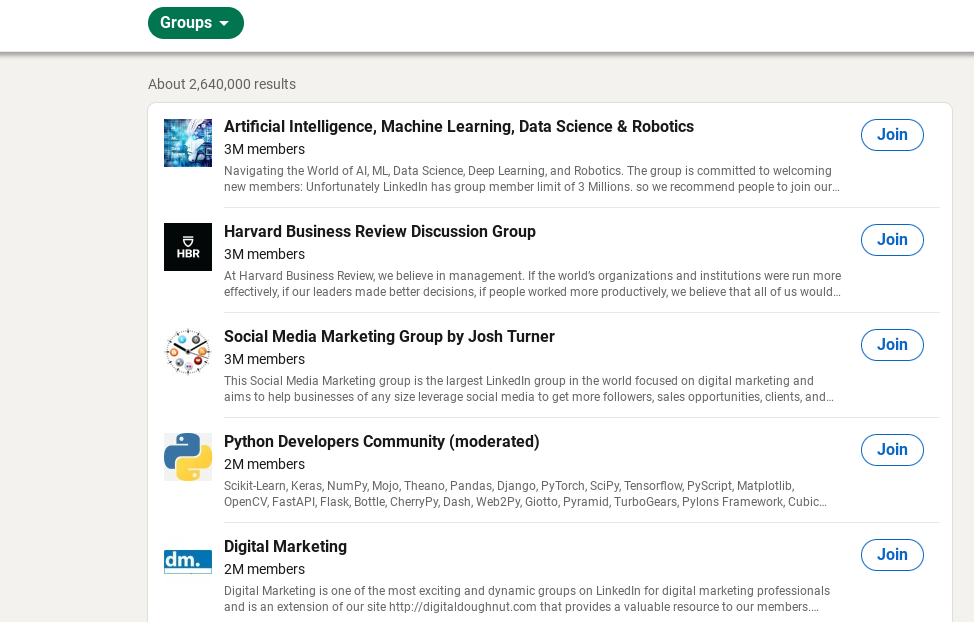Click the HBR black logo

click(188, 247)
